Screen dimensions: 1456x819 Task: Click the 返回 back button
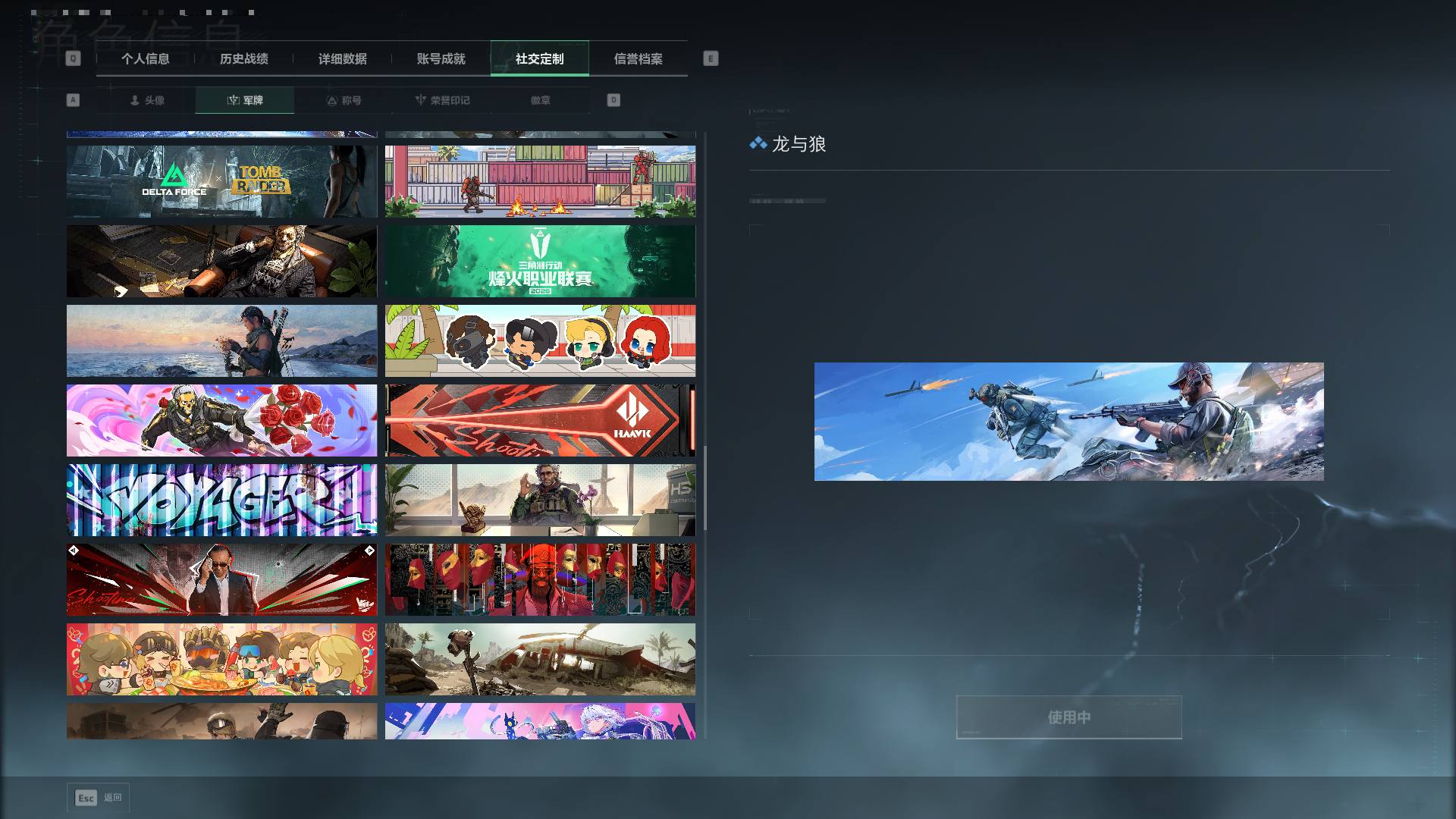[99, 798]
